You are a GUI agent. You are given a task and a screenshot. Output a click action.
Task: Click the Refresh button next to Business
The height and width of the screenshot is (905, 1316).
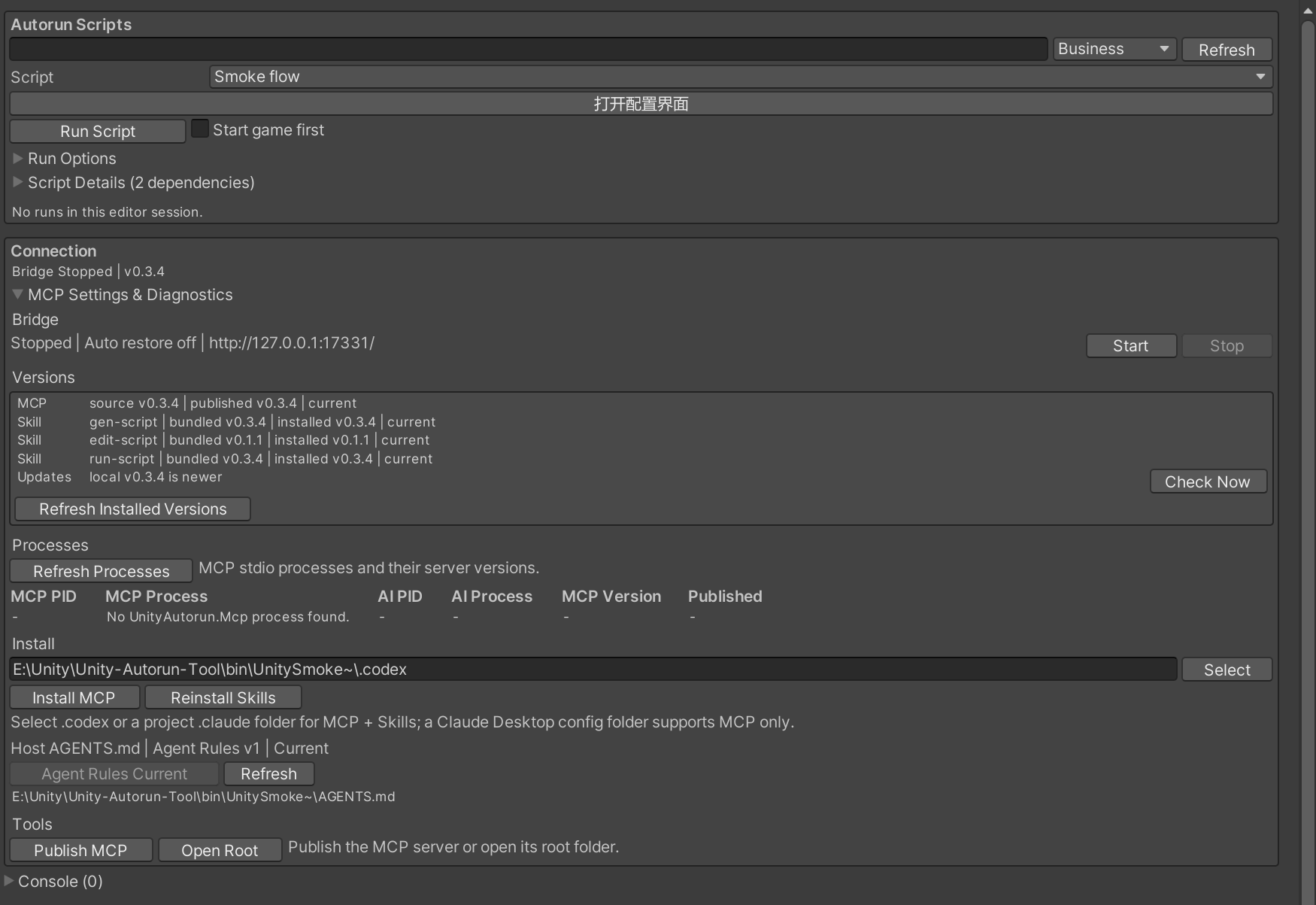click(x=1227, y=50)
